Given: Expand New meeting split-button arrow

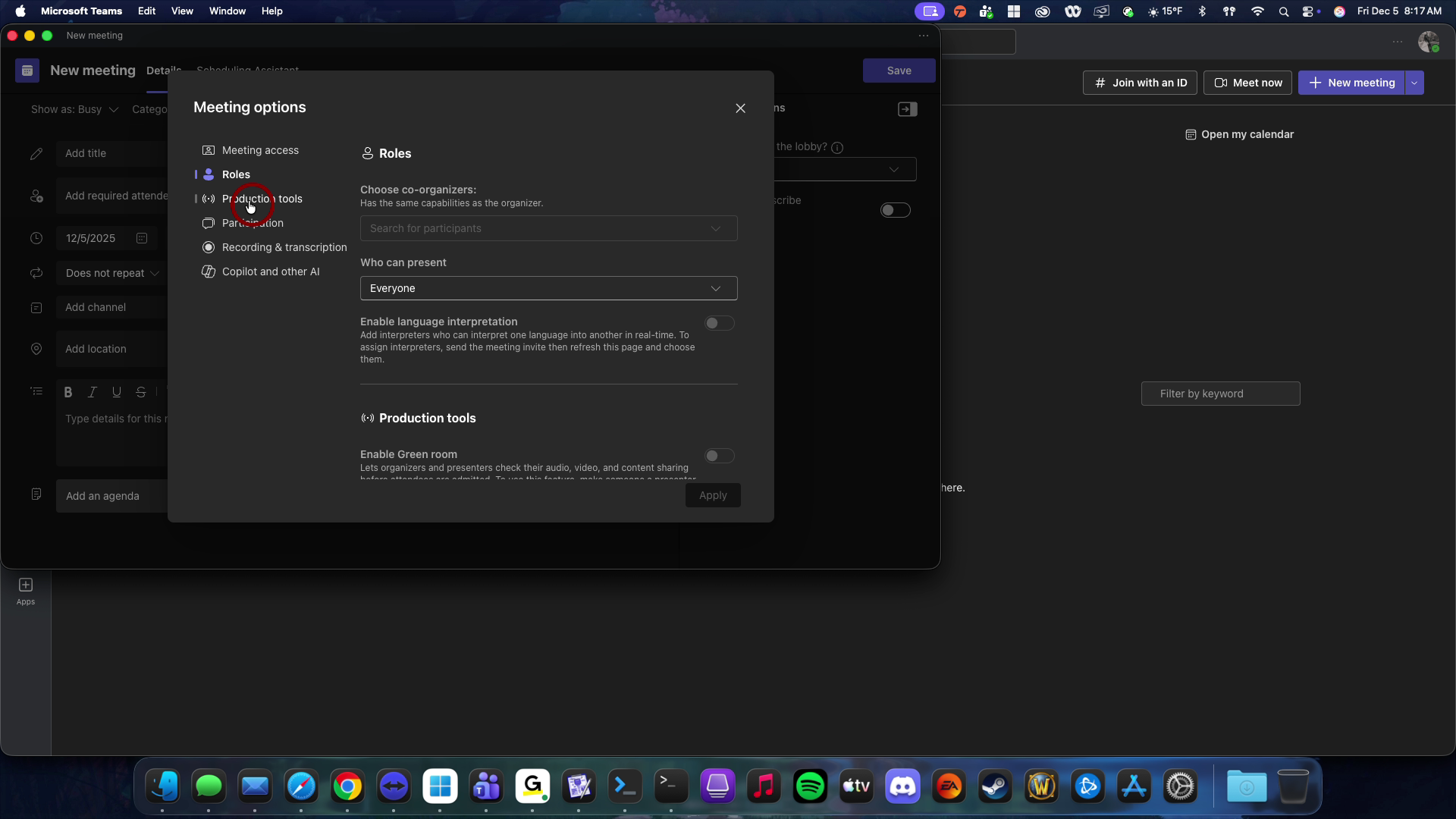Looking at the screenshot, I should pos(1414,83).
